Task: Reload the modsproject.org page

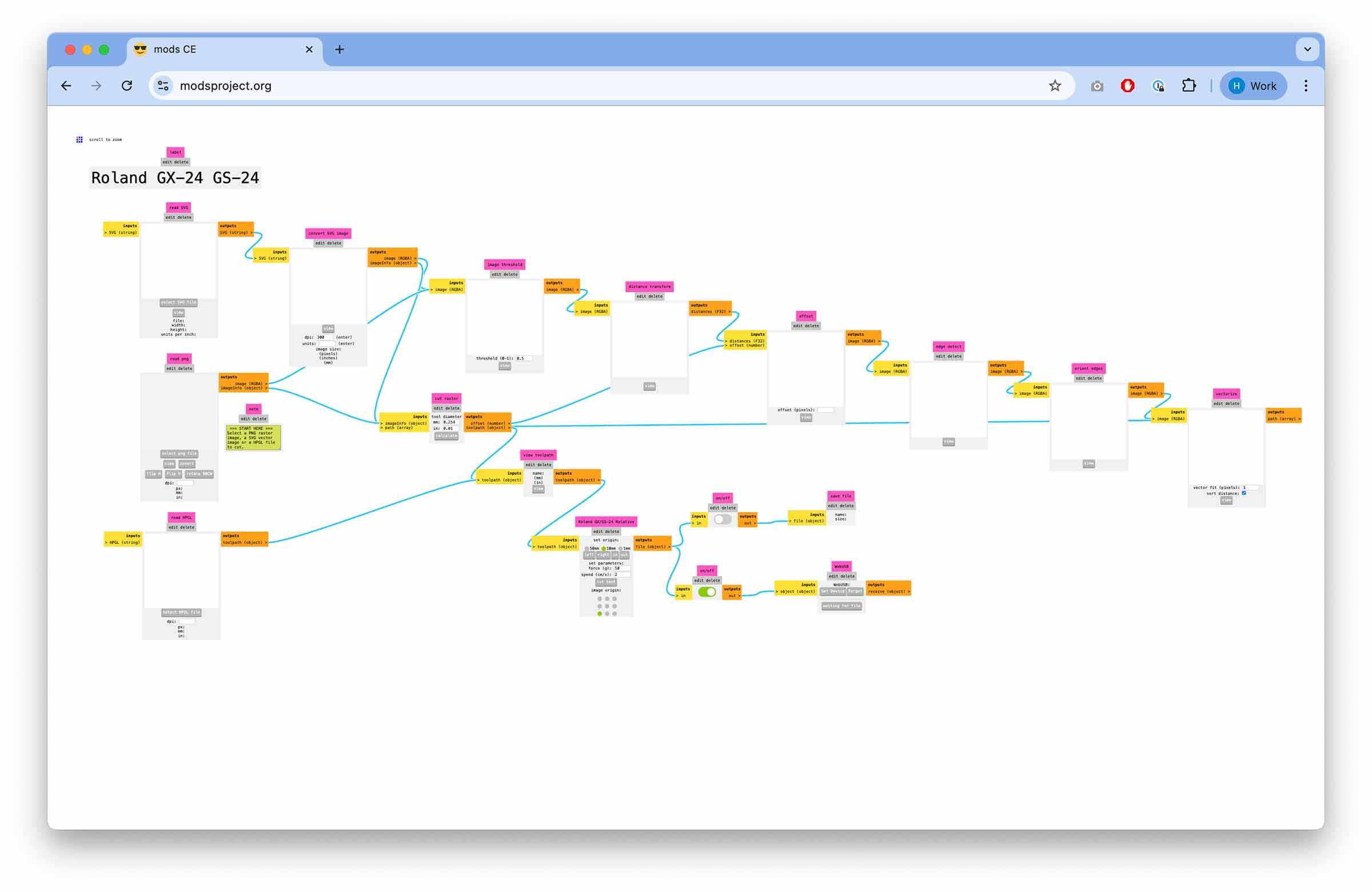Action: 127,86
